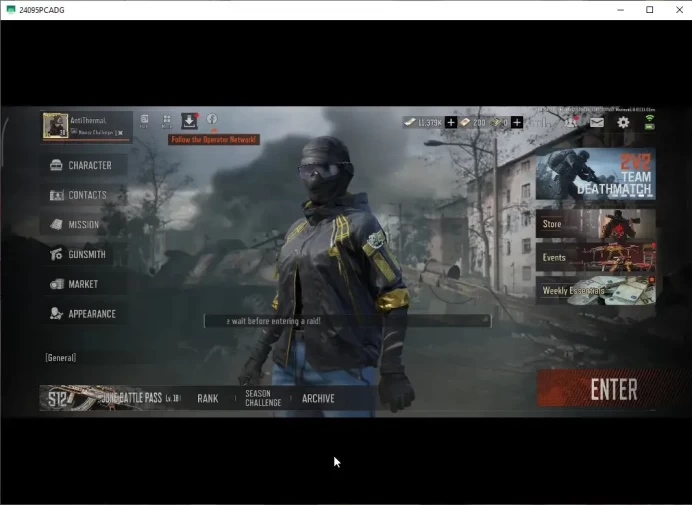Open the MISSION menu

click(84, 225)
